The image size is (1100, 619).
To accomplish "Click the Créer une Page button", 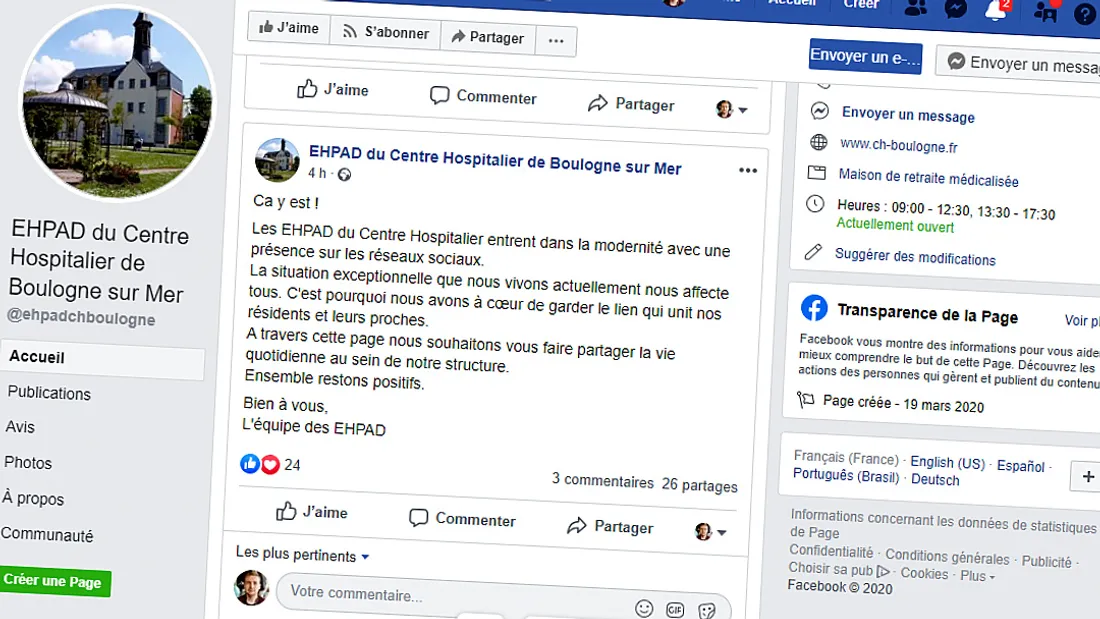I will pyautogui.click(x=55, y=581).
